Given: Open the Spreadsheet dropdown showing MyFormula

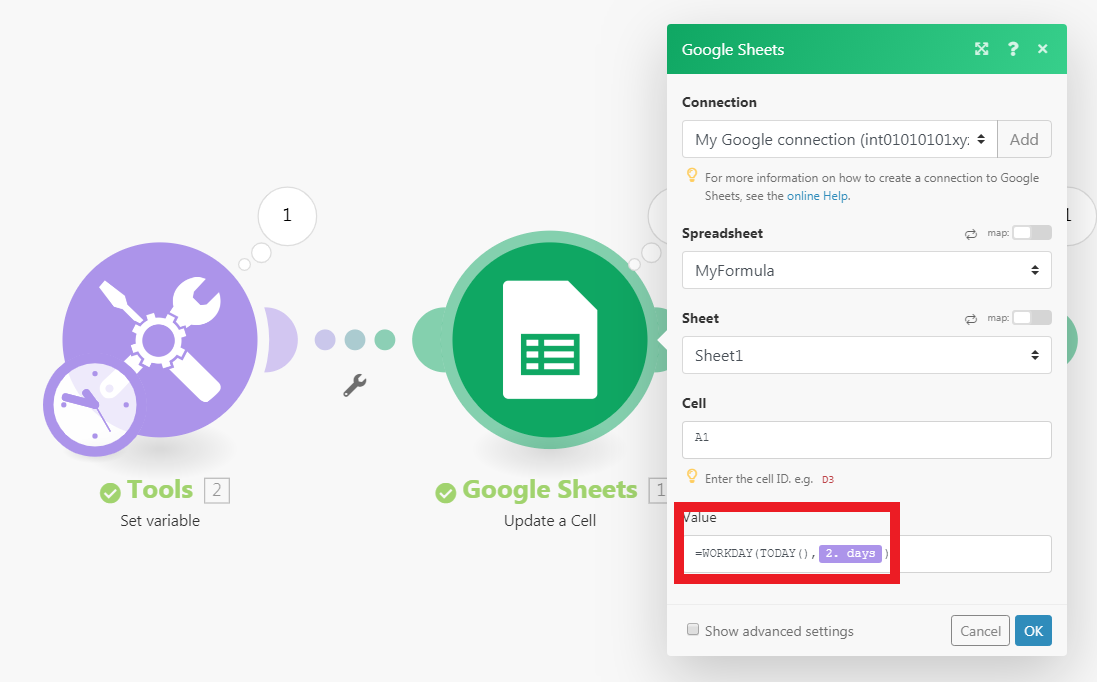Looking at the screenshot, I should pos(866,270).
